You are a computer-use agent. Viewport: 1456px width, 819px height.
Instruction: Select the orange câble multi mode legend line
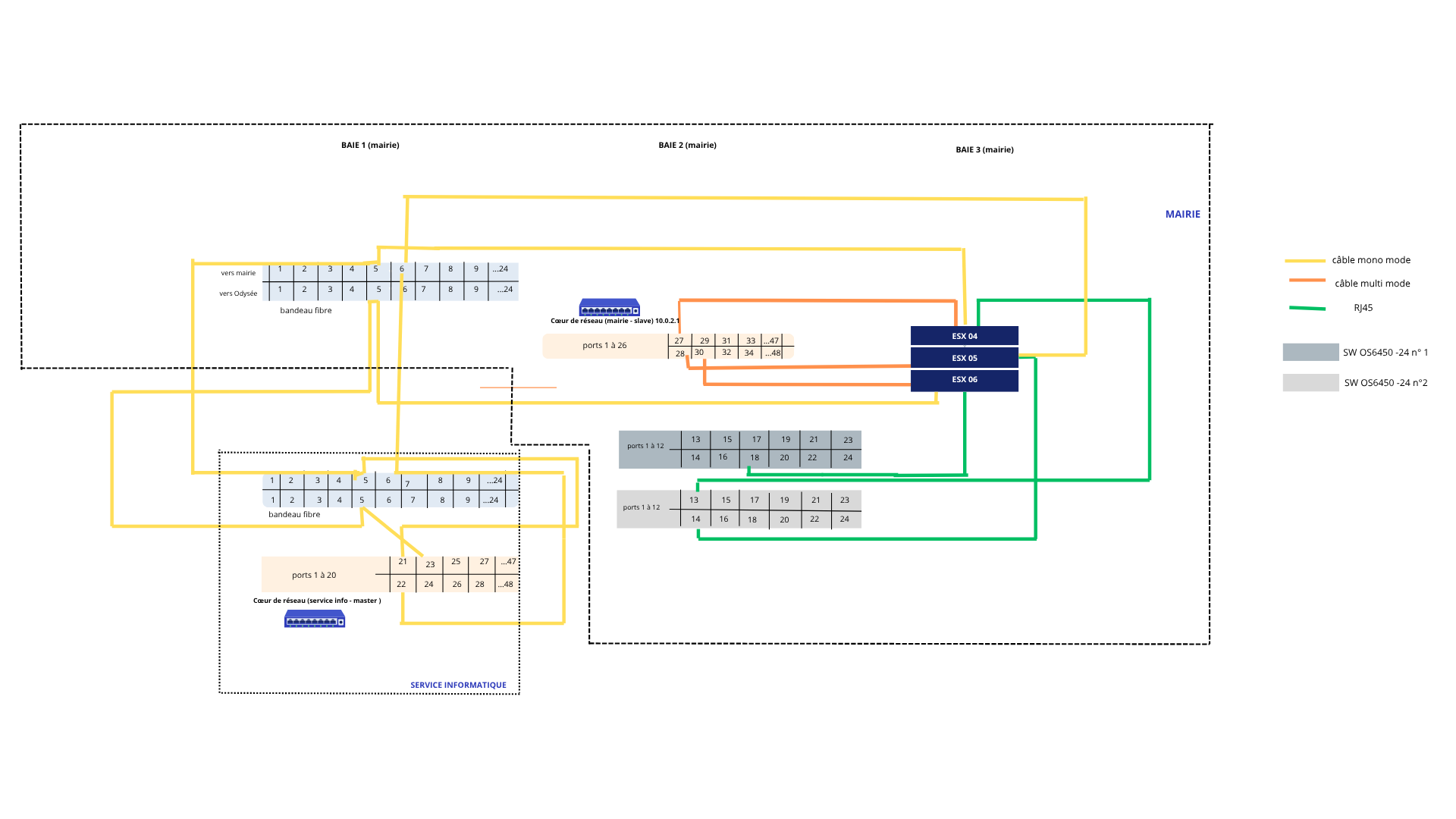click(x=1307, y=281)
